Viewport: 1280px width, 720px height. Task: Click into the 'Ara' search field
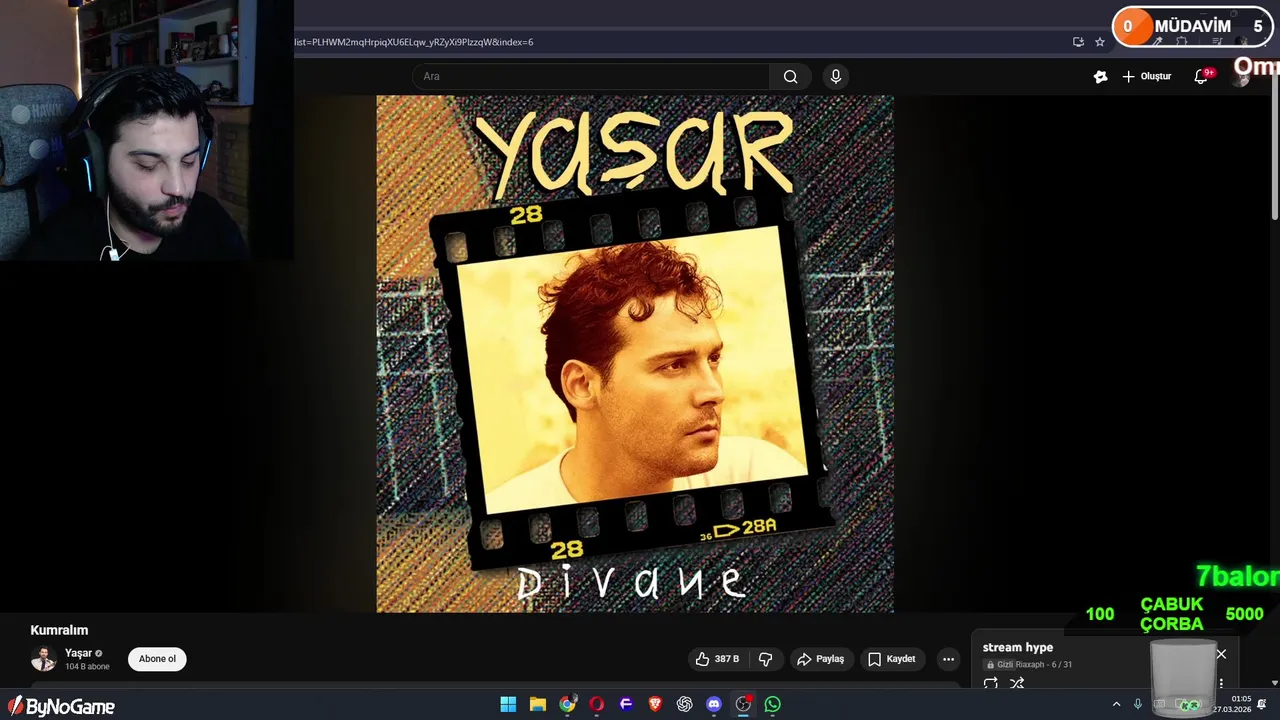591,77
